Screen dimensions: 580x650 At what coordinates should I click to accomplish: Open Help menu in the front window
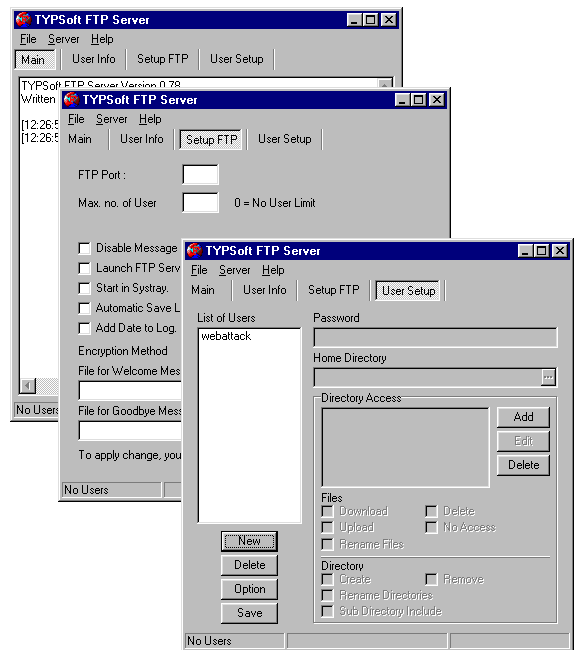coord(273,270)
